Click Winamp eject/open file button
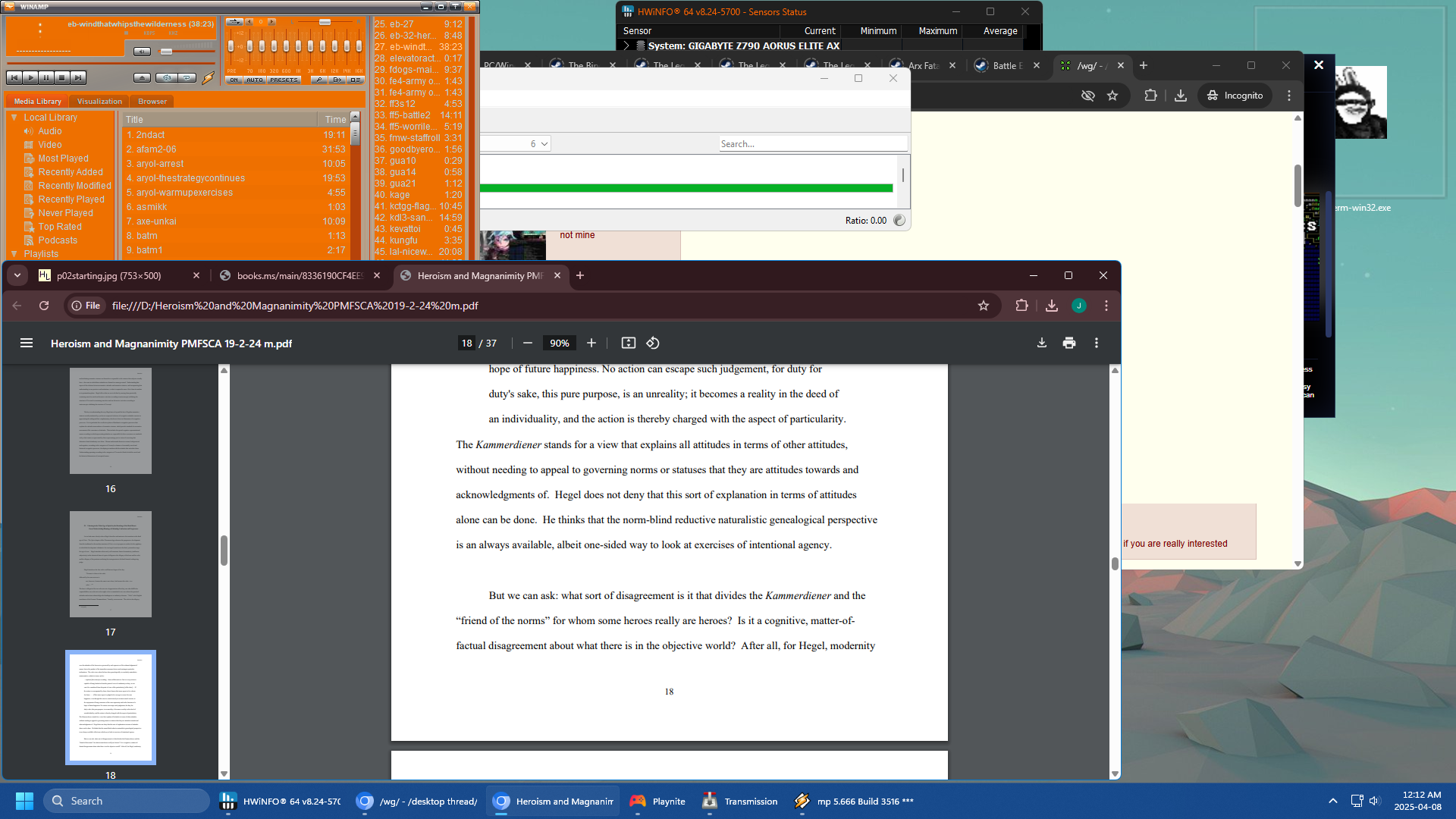 coord(142,77)
